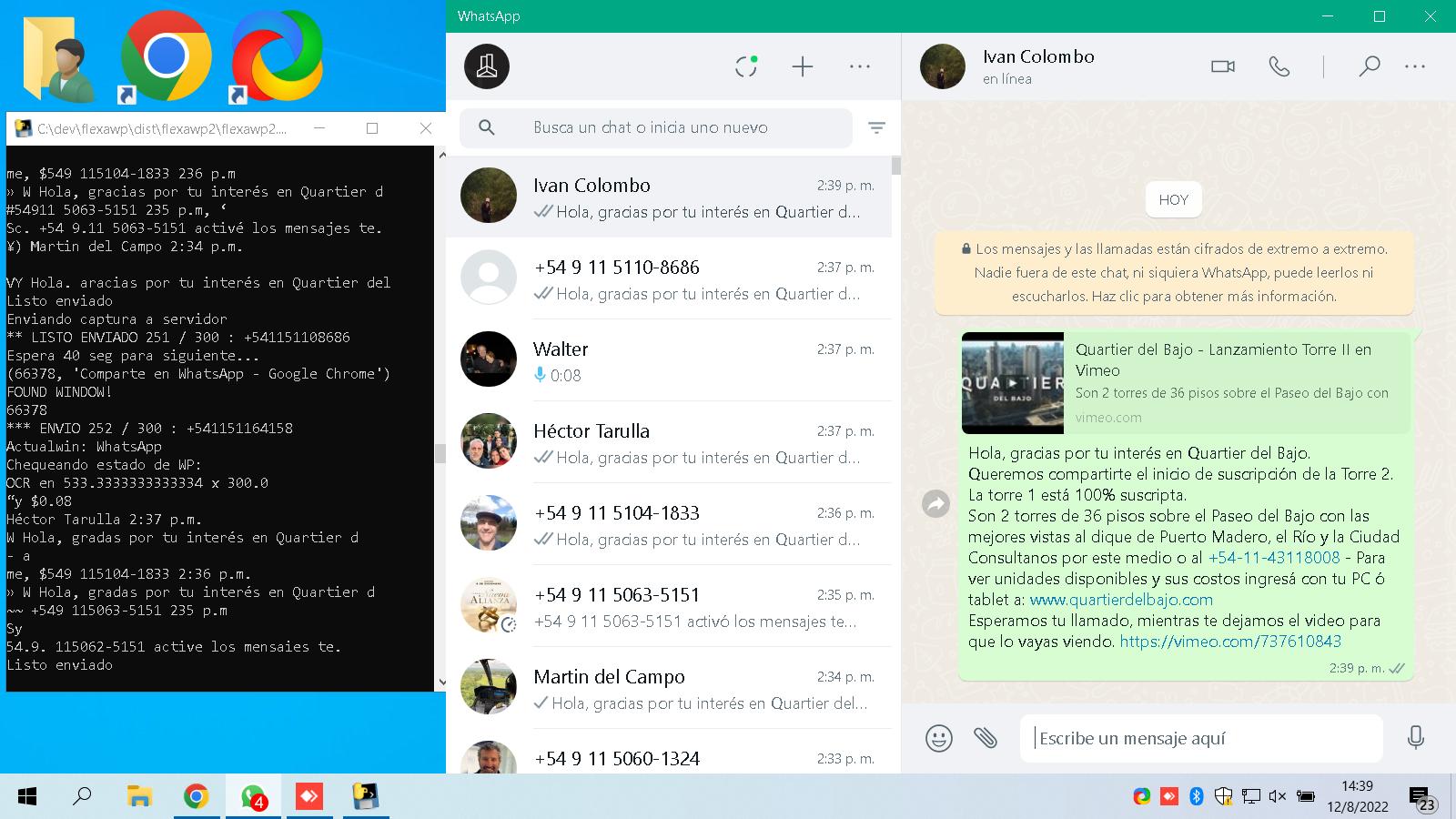Click the HOY date badge

[x=1174, y=200]
